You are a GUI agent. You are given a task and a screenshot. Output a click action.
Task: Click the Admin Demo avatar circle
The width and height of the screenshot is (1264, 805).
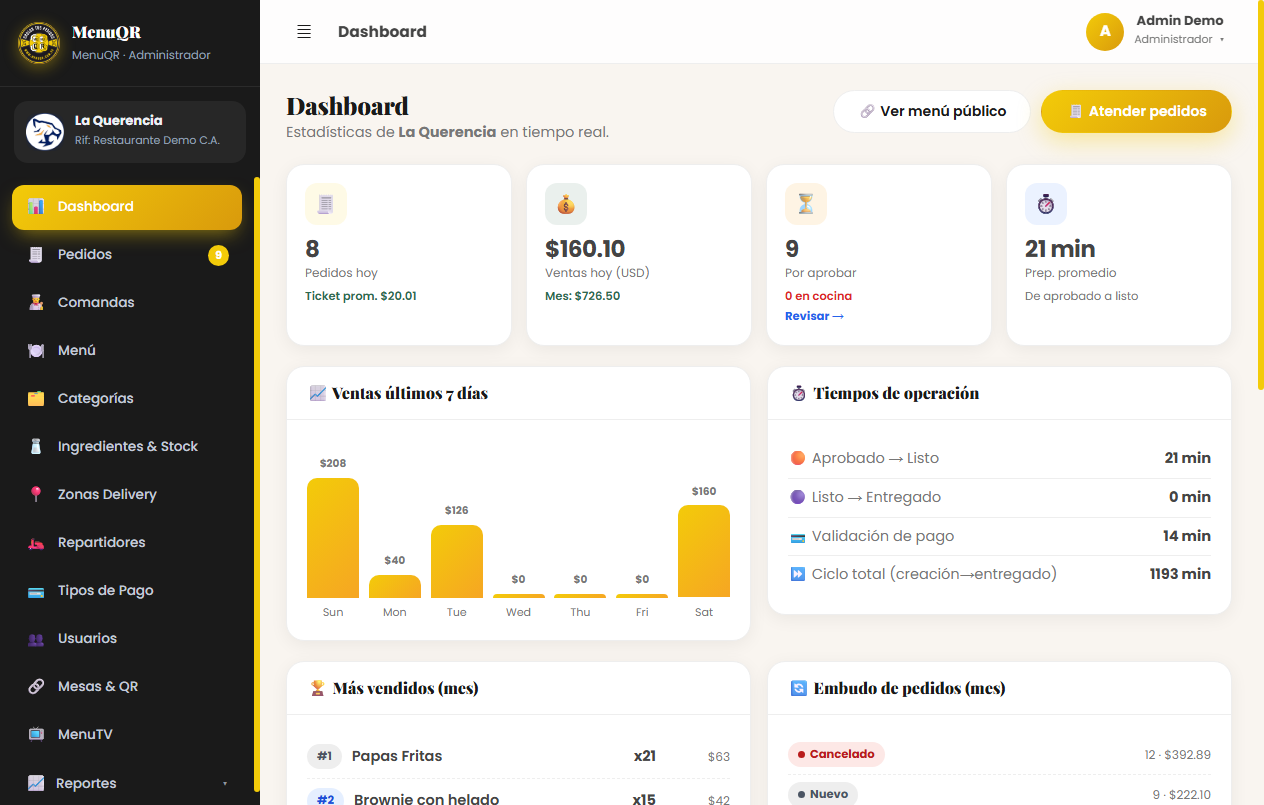click(x=1105, y=31)
